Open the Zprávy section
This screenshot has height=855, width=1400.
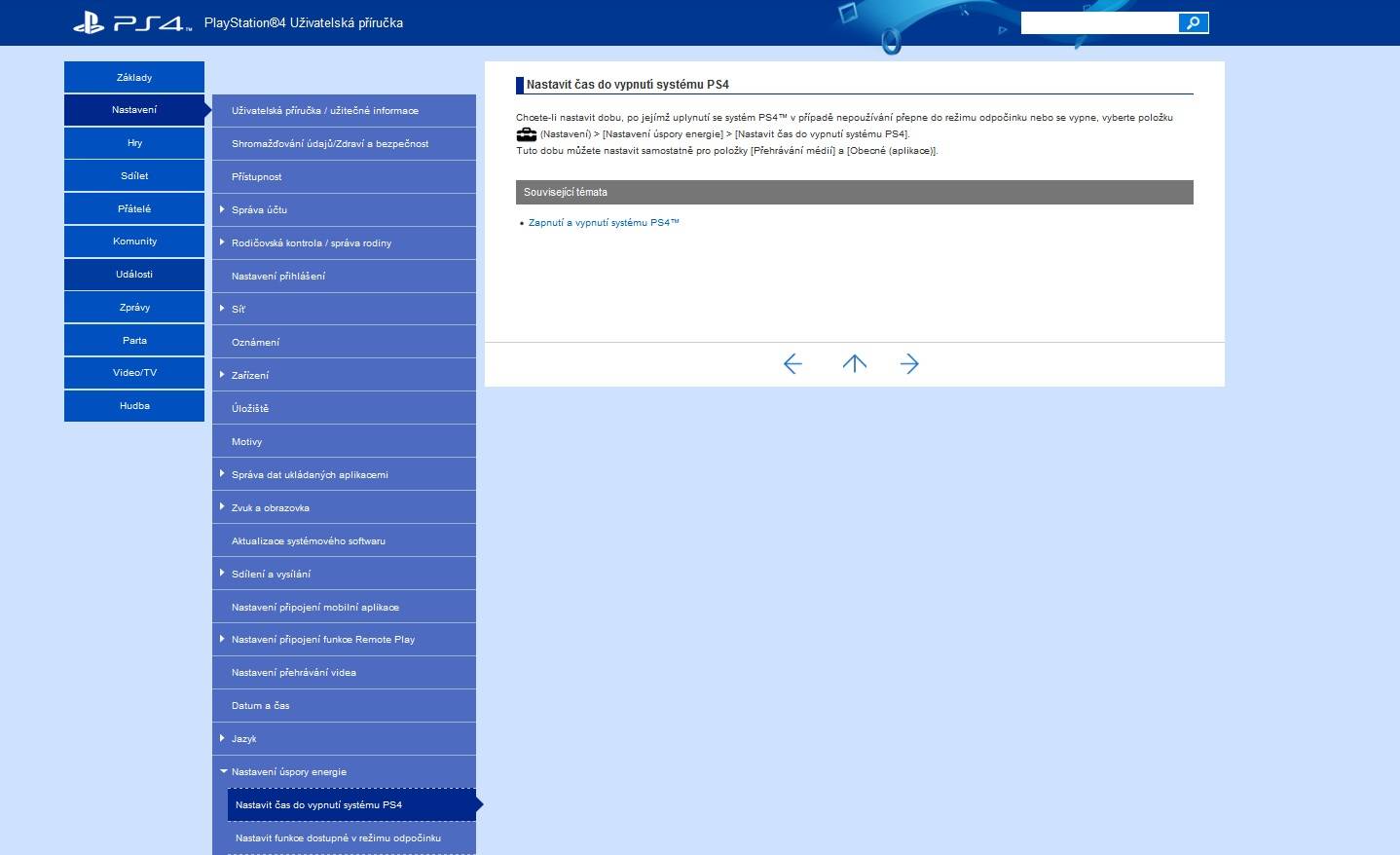(134, 308)
